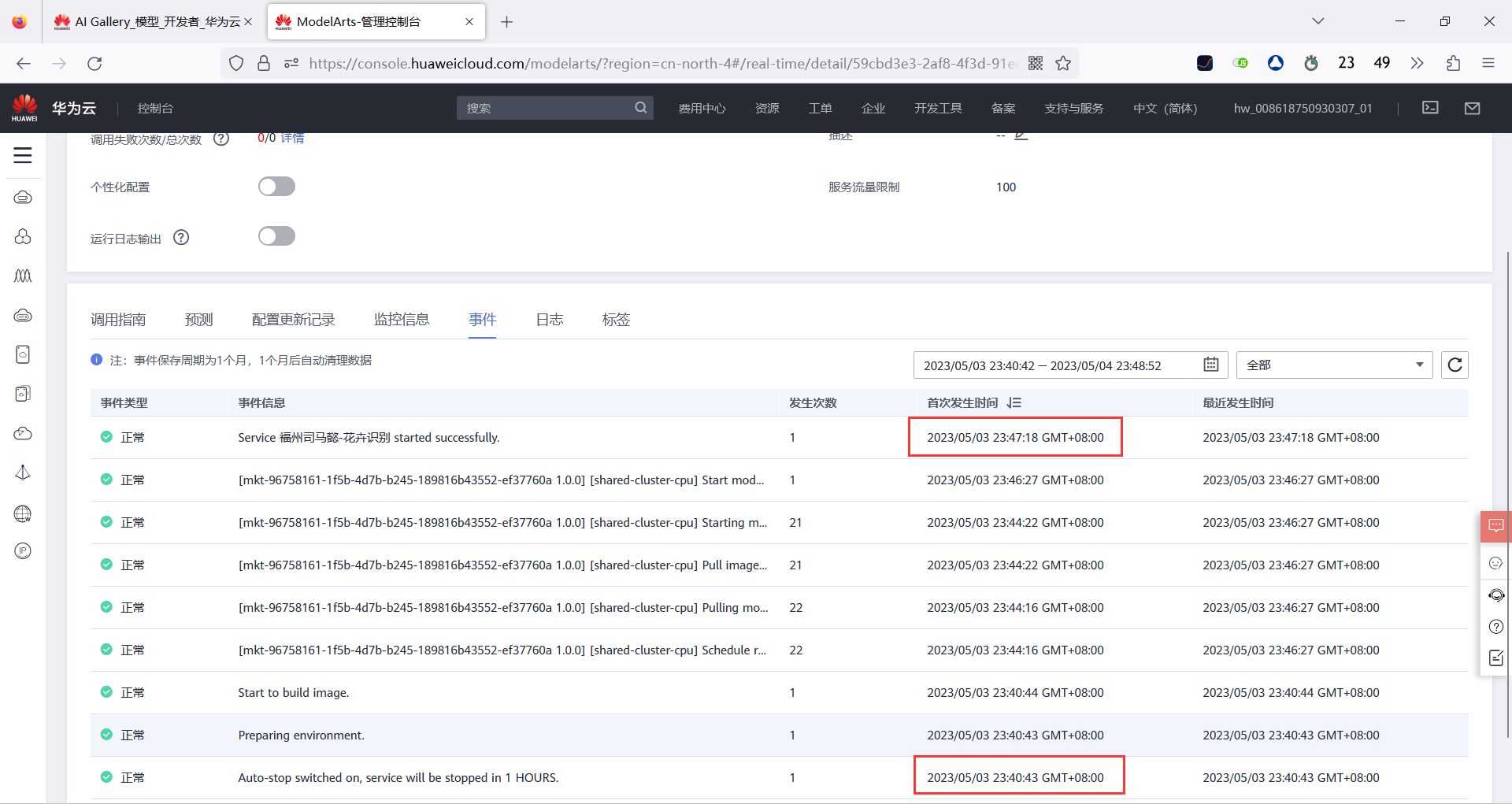Open 备案 in the header
The width and height of the screenshot is (1512, 804).
pyautogui.click(x=1003, y=108)
